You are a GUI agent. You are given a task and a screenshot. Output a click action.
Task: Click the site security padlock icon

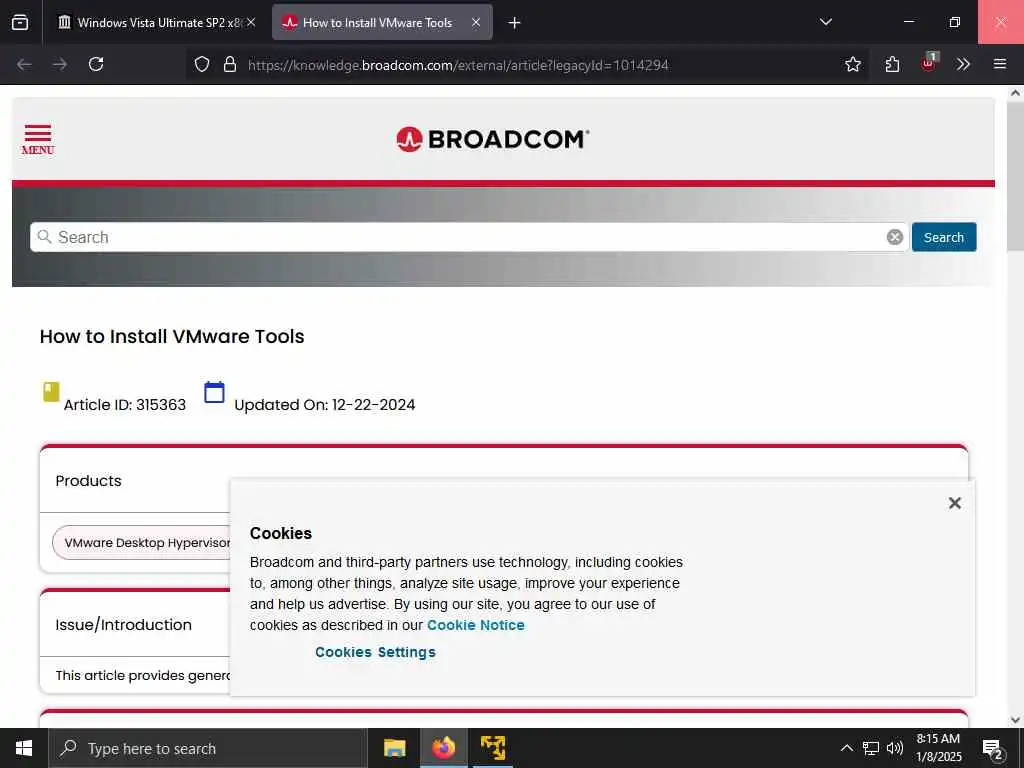tap(229, 64)
